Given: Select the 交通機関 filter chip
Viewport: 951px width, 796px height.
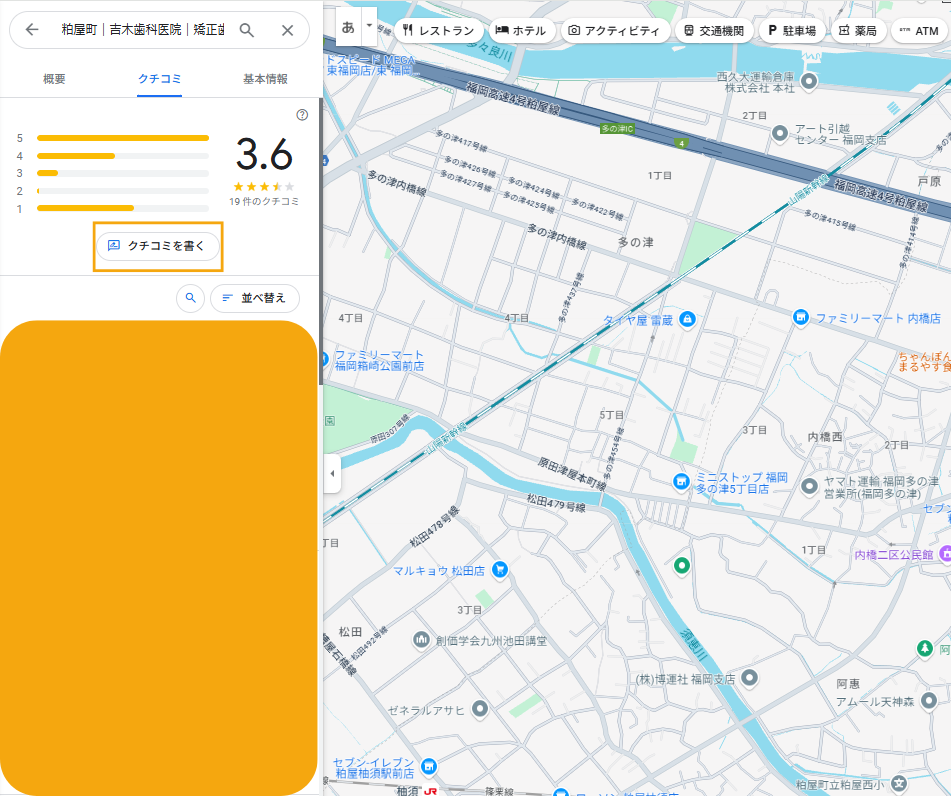Looking at the screenshot, I should (x=714, y=31).
